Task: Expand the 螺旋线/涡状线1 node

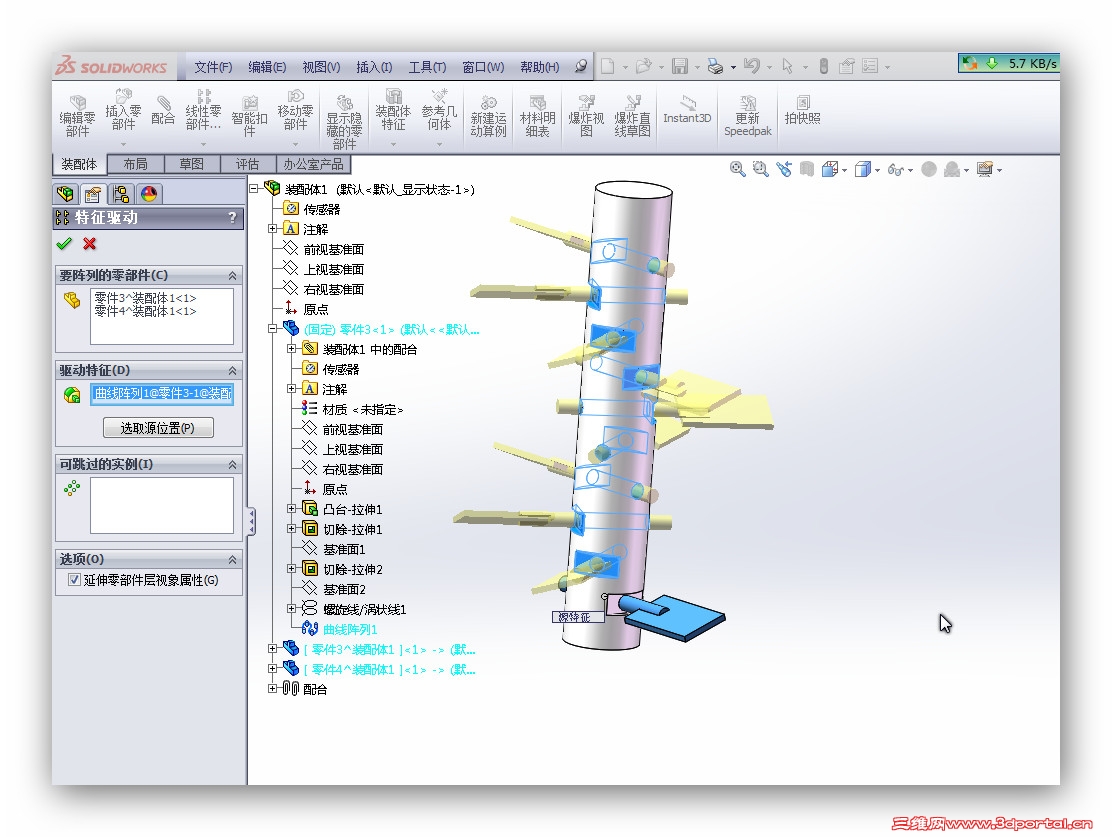Action: 291,609
